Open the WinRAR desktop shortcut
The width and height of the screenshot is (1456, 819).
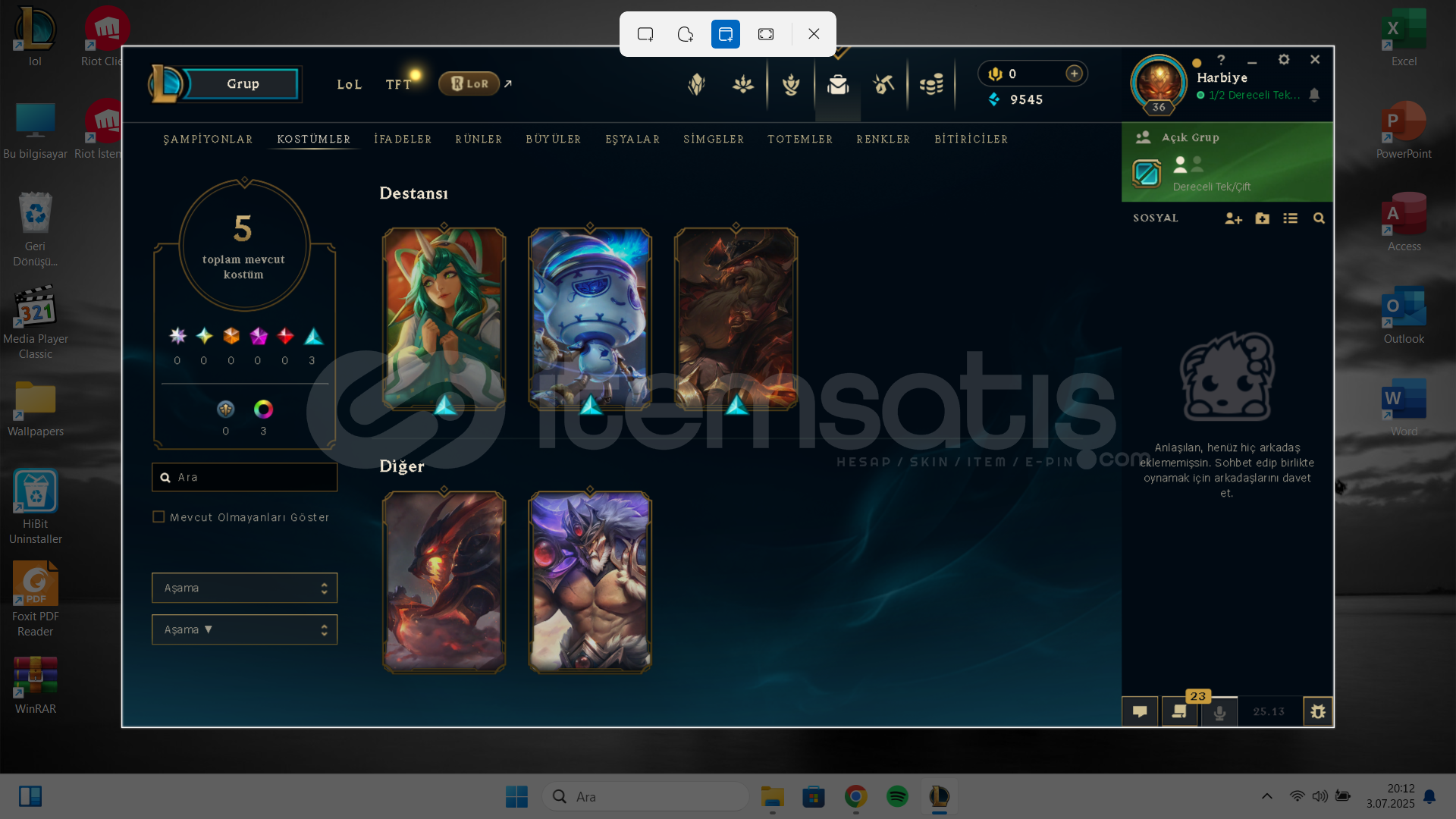pos(35,686)
